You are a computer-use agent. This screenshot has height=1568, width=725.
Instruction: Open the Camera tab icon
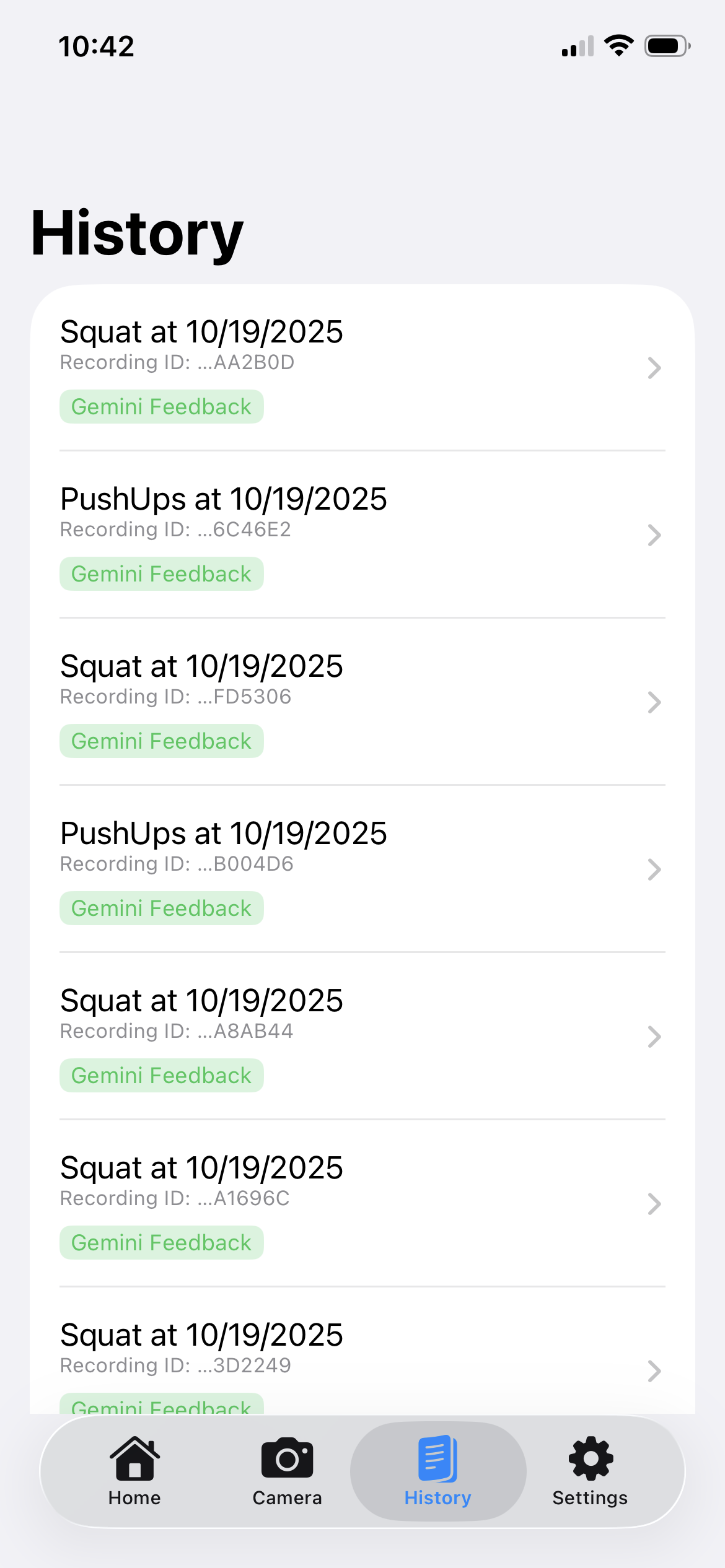click(287, 1458)
